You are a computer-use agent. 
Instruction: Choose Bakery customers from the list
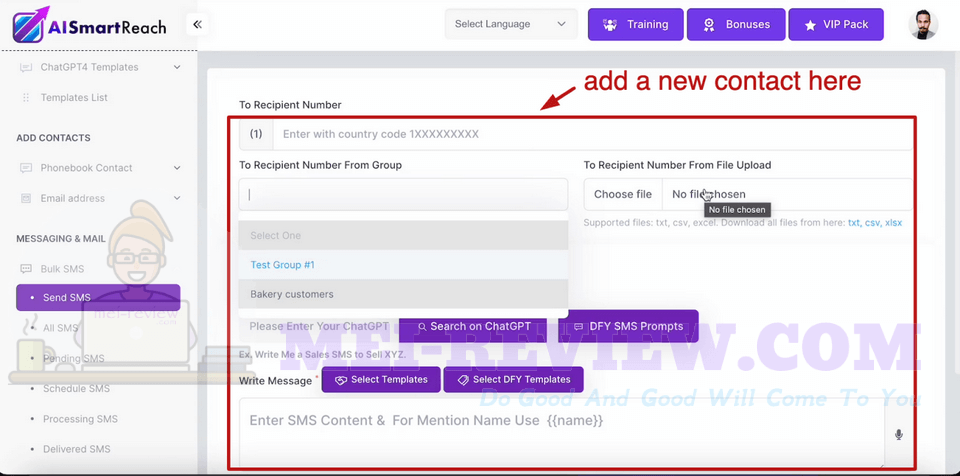pyautogui.click(x=403, y=294)
